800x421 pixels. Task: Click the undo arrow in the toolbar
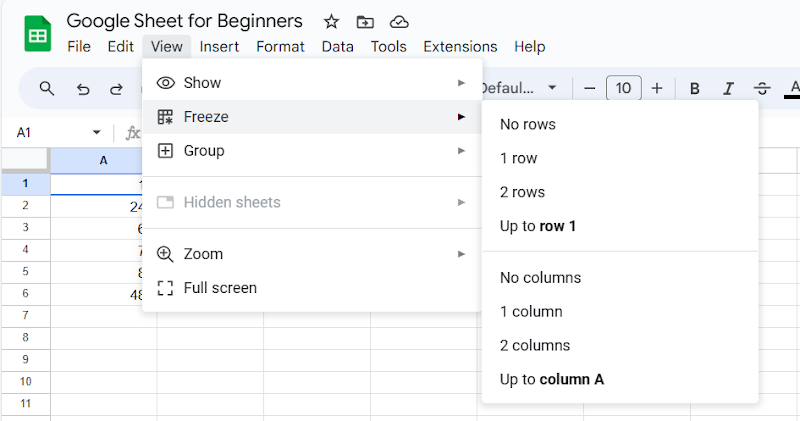(x=83, y=90)
